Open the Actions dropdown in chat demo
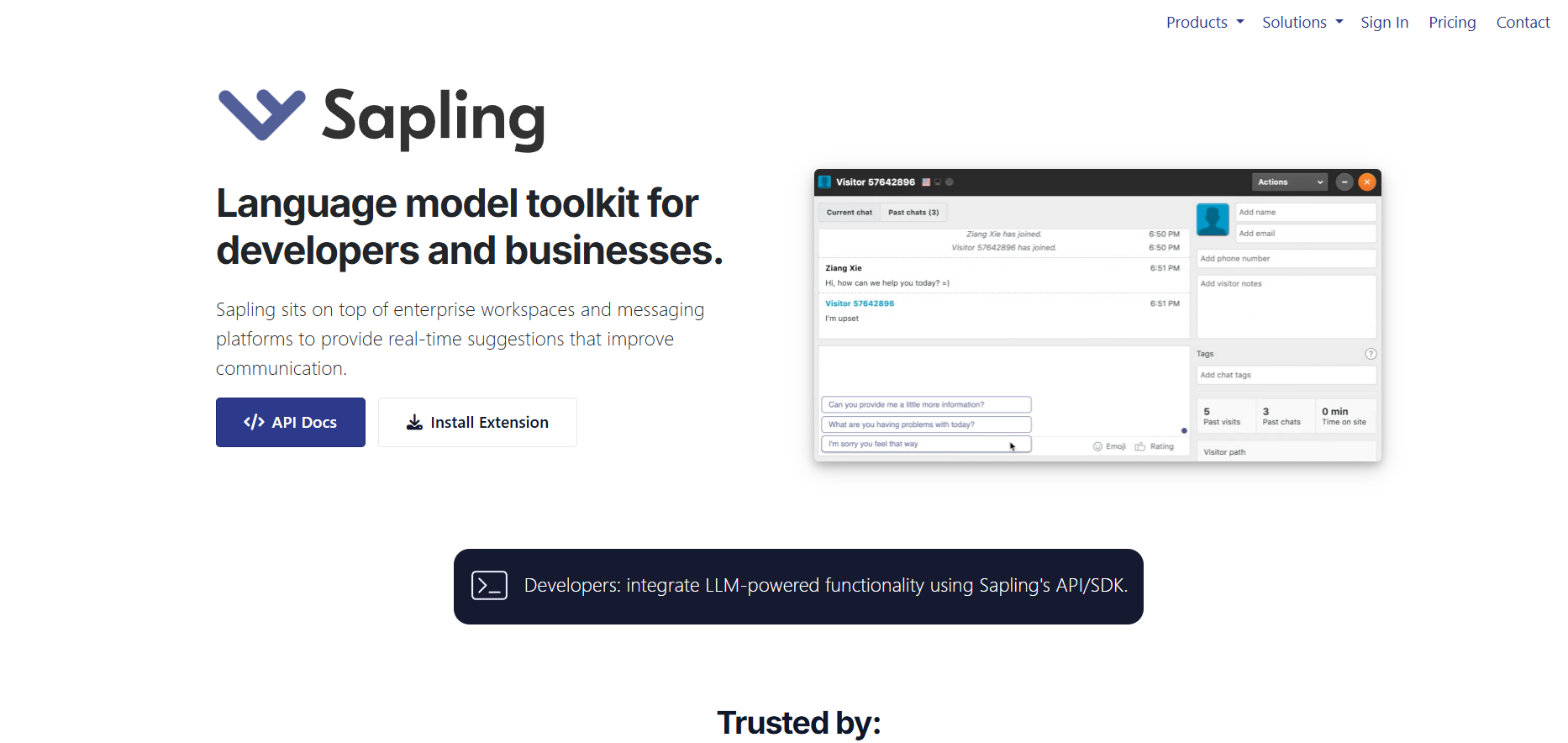The height and width of the screenshot is (743, 1568). pos(1290,182)
